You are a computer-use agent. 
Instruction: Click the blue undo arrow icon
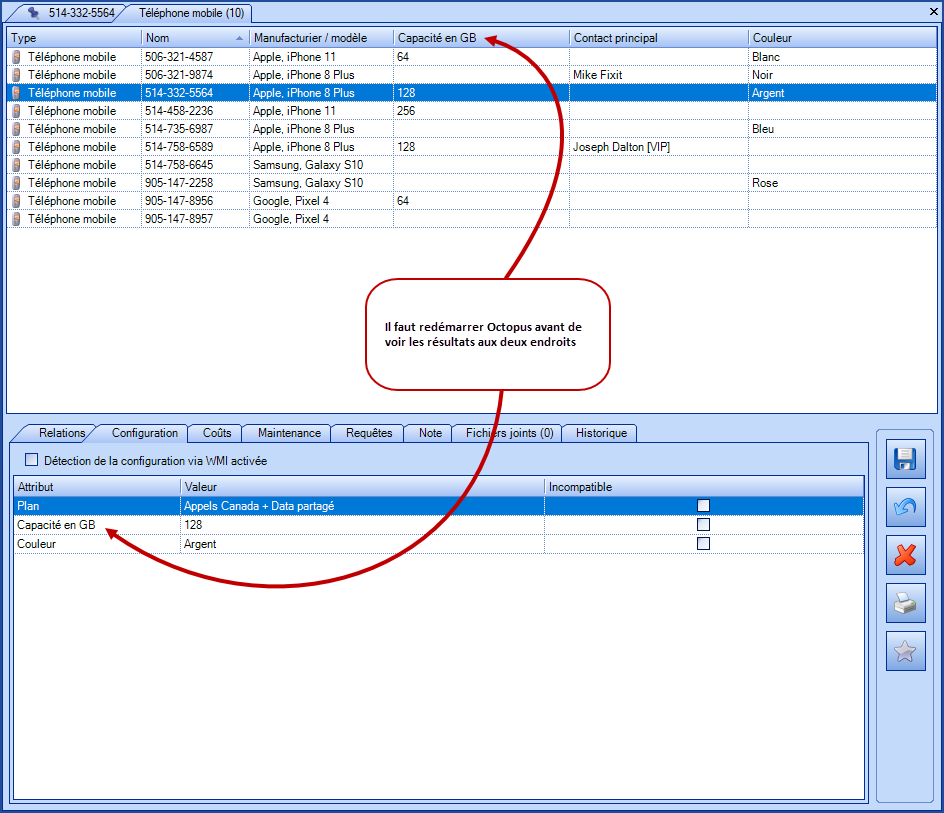coord(905,507)
